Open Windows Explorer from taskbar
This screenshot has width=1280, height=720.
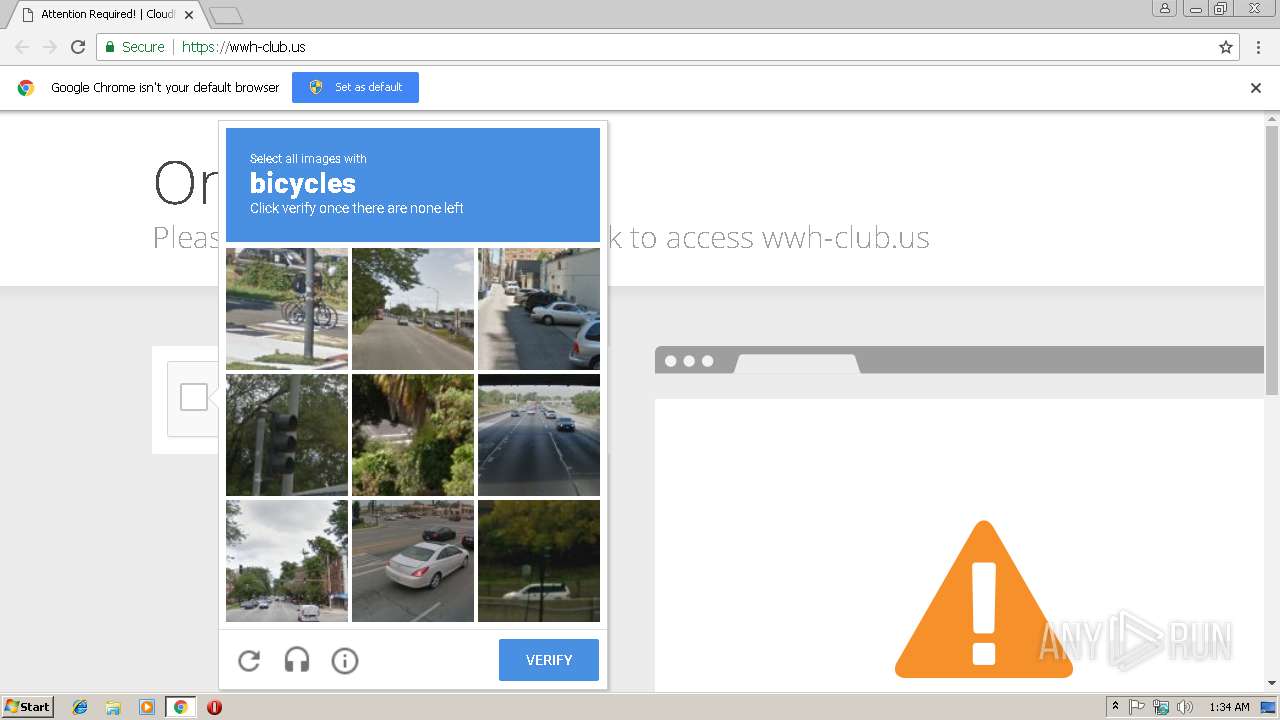113,707
